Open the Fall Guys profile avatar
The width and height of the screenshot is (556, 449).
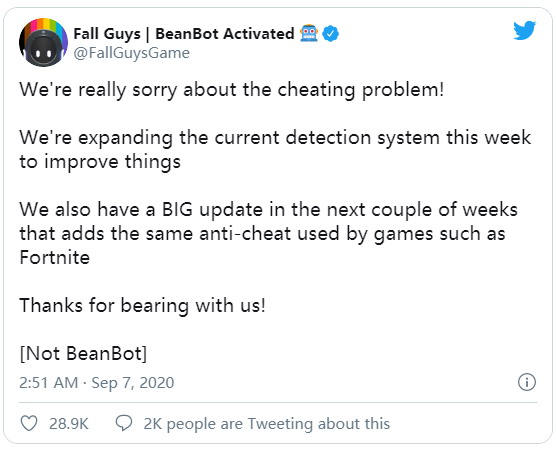click(43, 42)
